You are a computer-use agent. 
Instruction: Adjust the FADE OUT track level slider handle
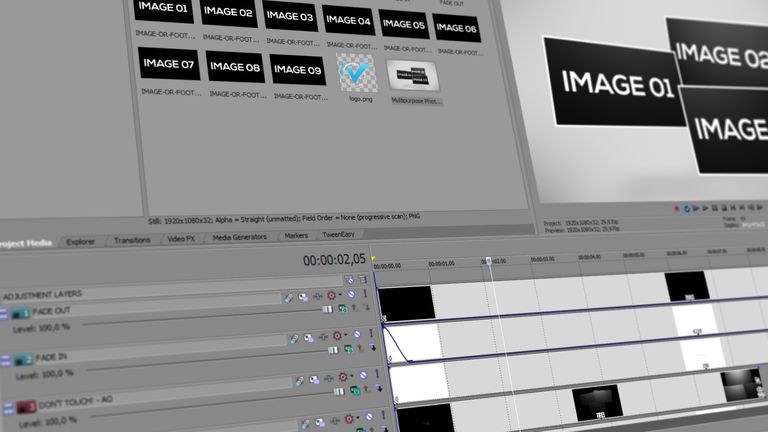coord(327,309)
